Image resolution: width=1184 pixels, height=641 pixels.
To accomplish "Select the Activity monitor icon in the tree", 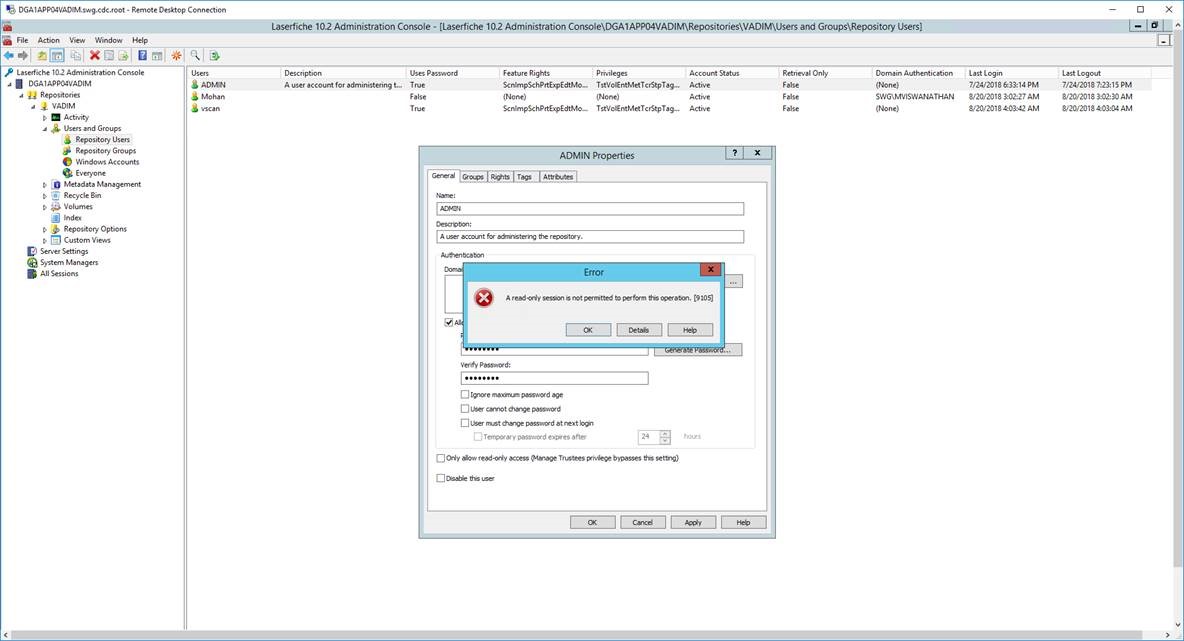I will point(56,118).
